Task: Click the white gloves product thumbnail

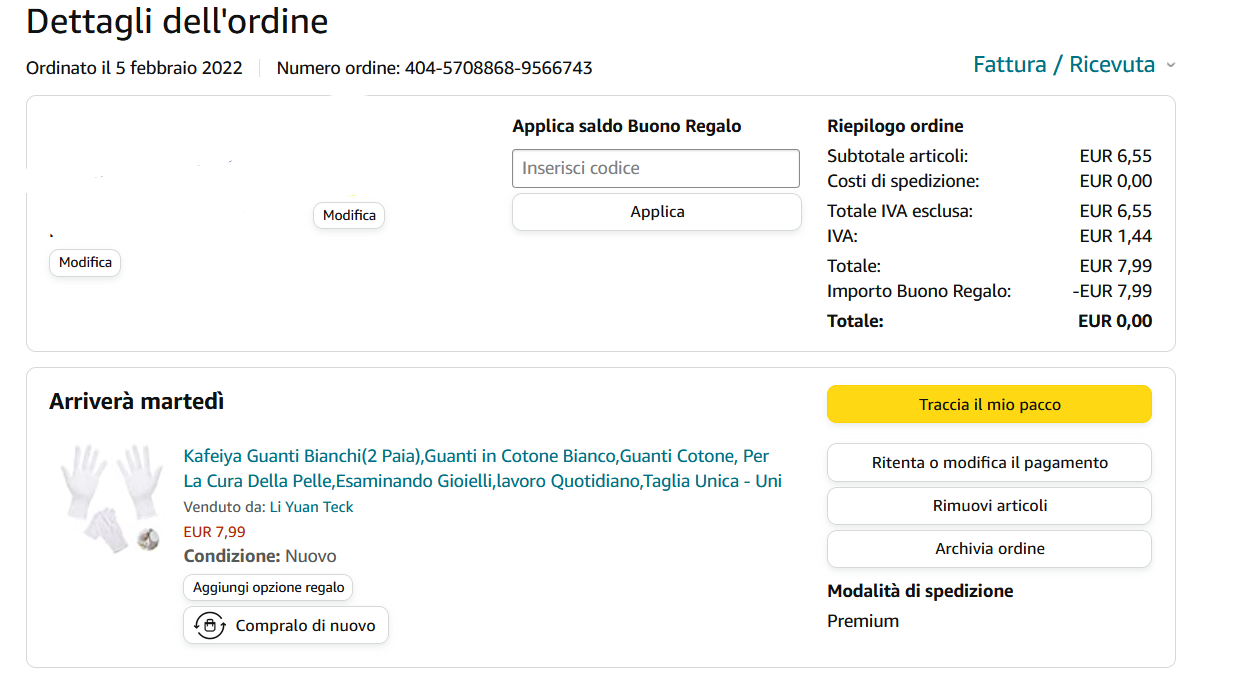Action: [111, 498]
